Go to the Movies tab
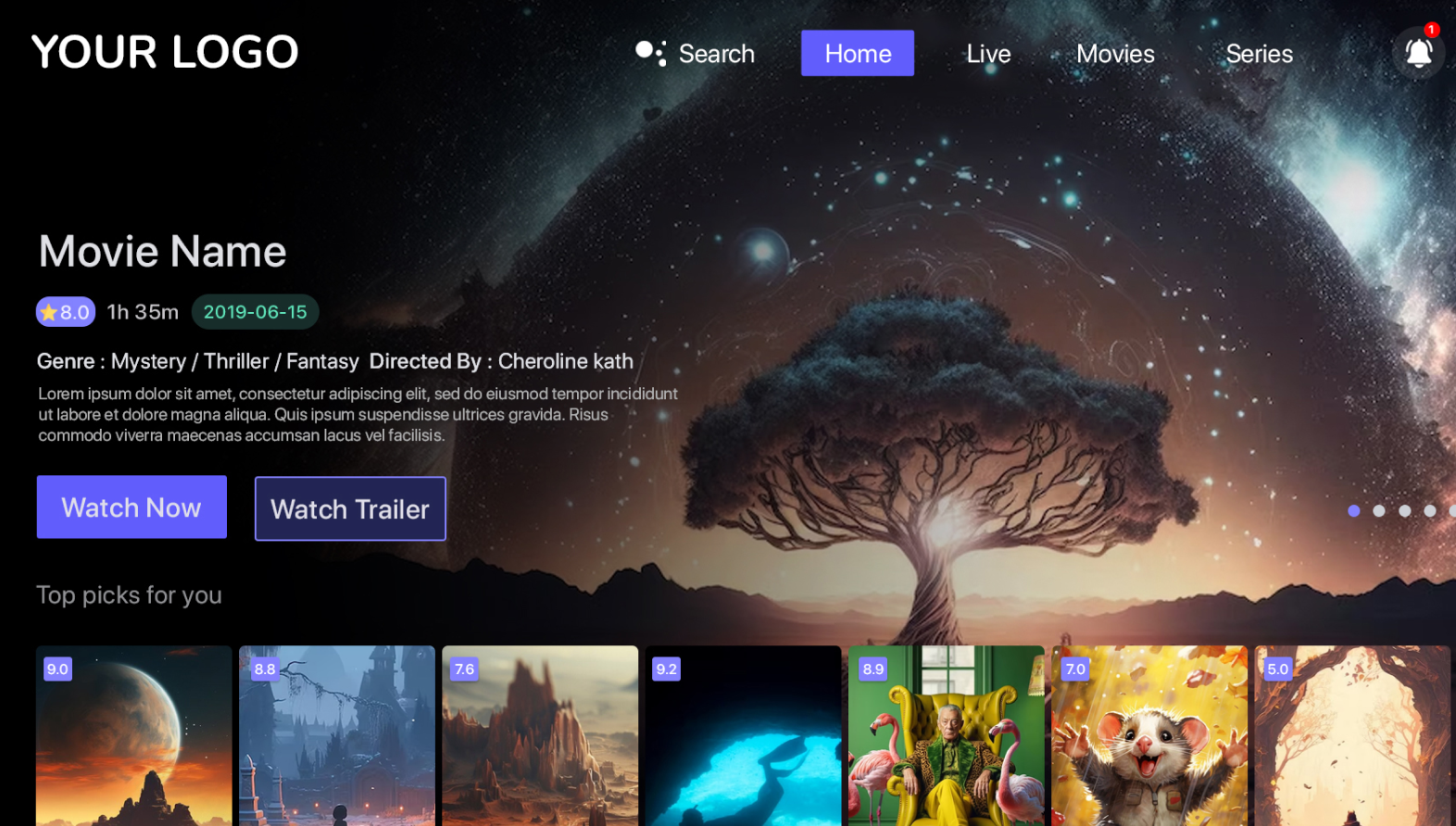 [x=1115, y=54]
